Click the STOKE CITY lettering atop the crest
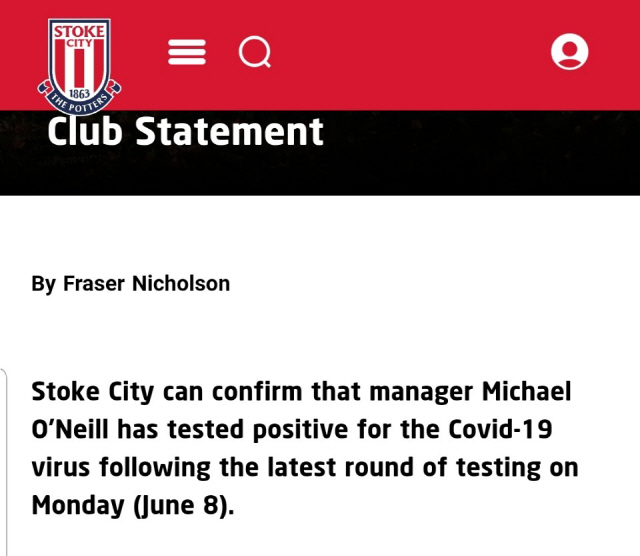The width and height of the screenshot is (640, 556). click(x=79, y=36)
